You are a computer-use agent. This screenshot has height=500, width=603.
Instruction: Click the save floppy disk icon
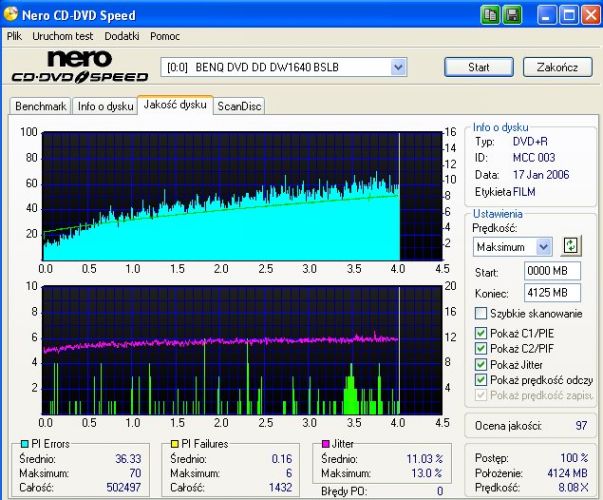[512, 15]
